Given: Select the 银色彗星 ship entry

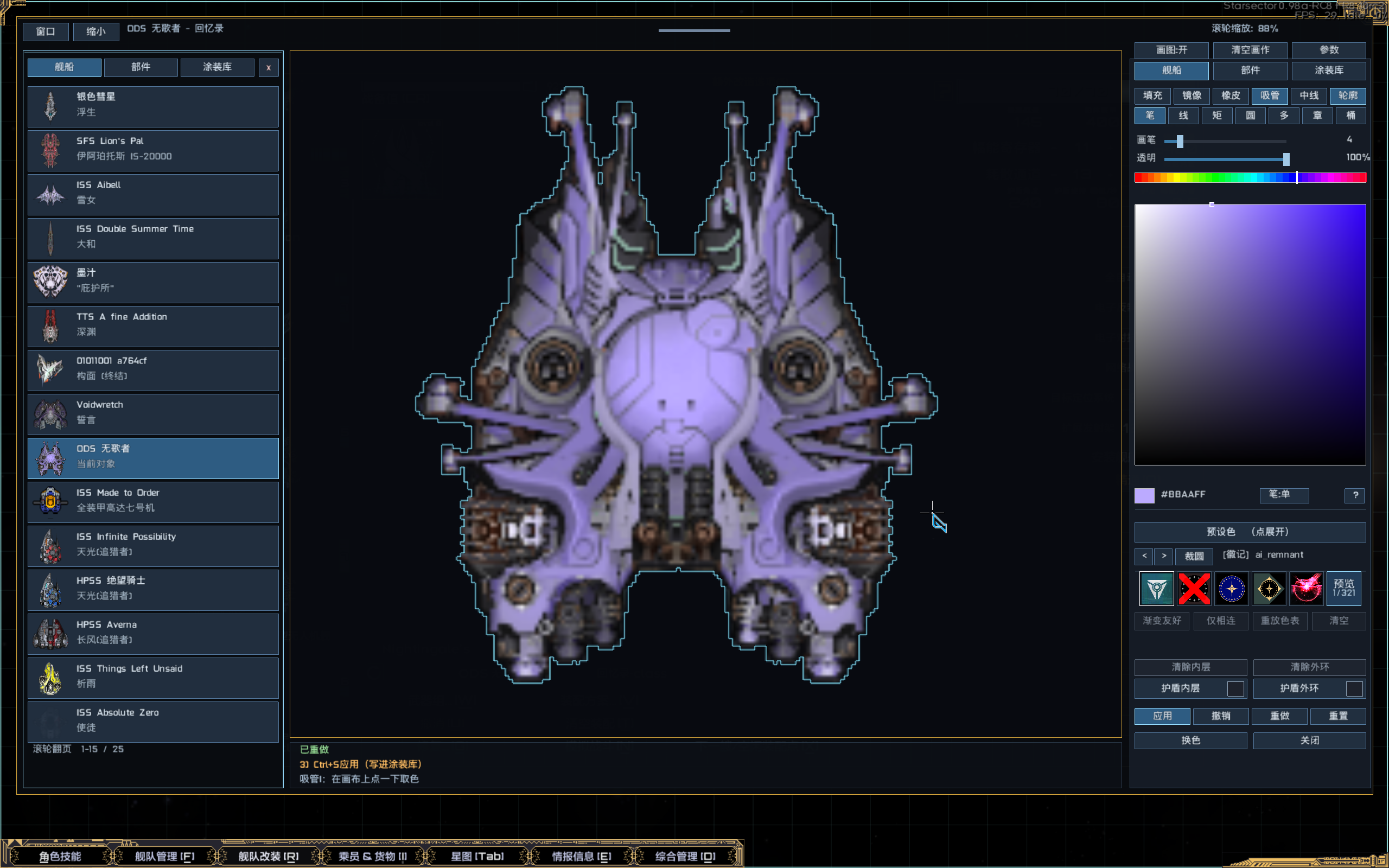Looking at the screenshot, I should [153, 107].
